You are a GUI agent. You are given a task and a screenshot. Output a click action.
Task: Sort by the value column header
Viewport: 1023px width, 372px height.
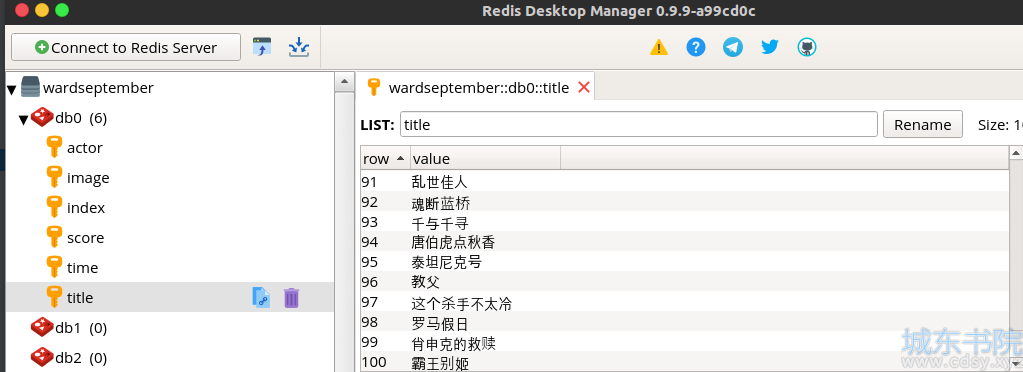point(485,158)
